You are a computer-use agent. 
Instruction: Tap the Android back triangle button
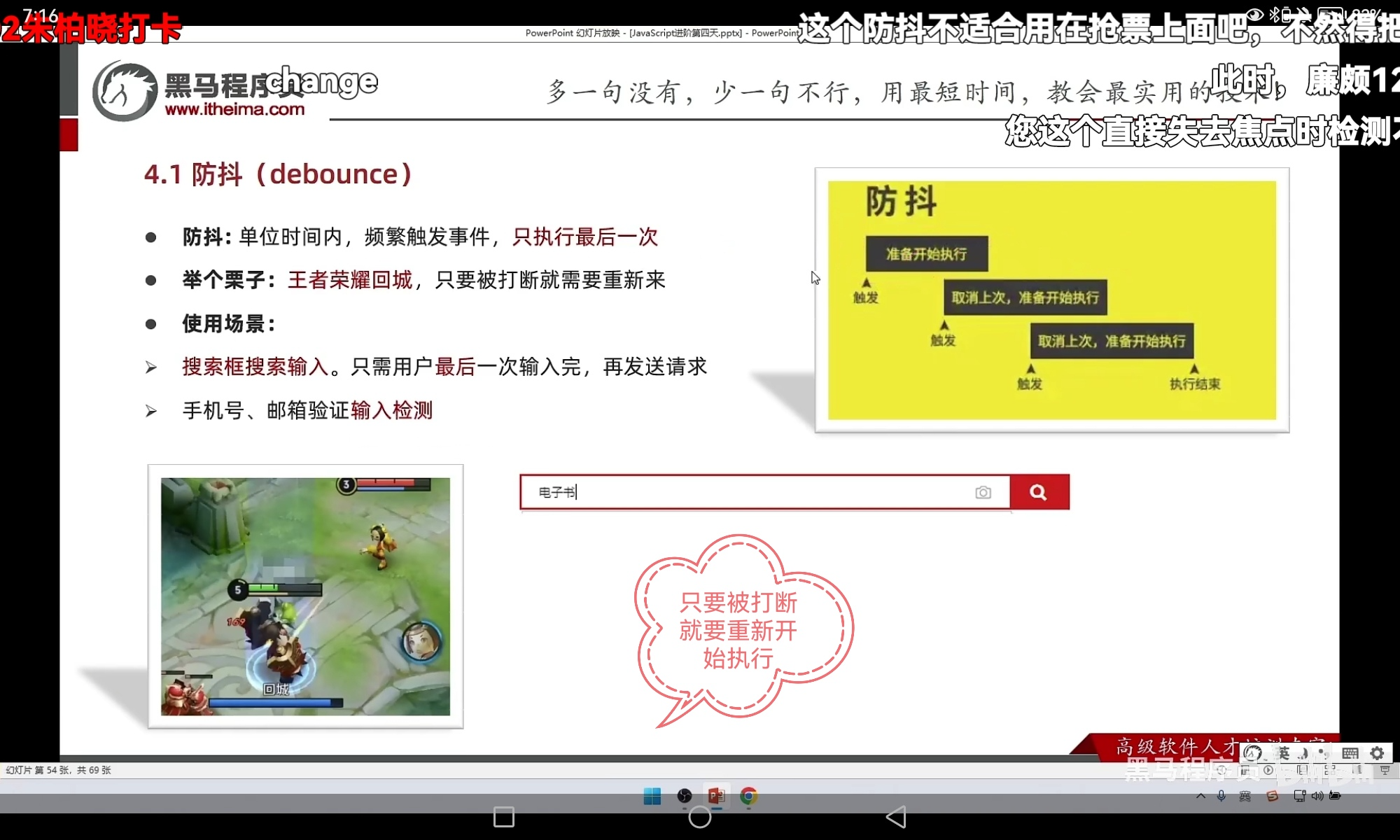[896, 817]
